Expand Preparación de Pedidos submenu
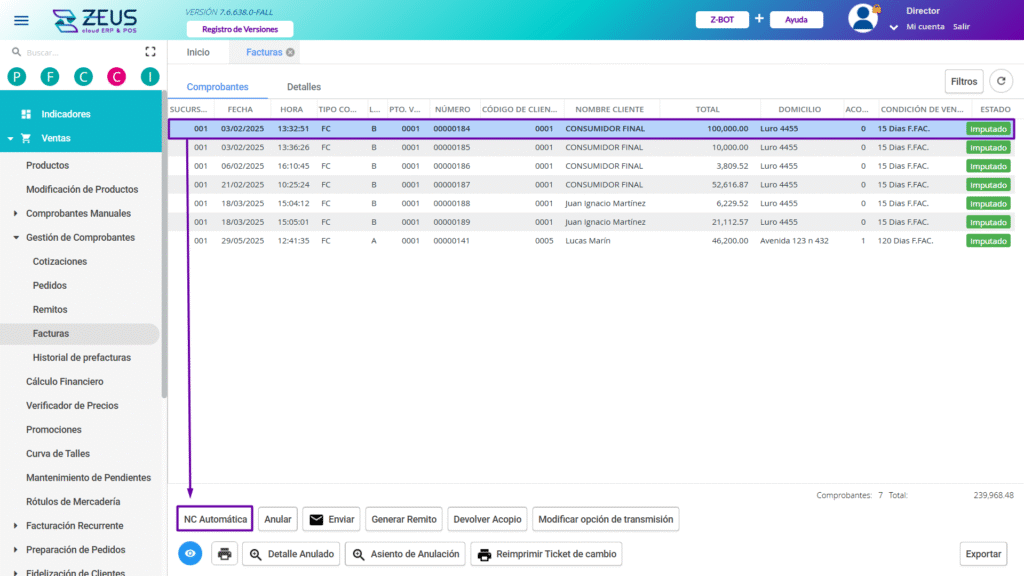This screenshot has width=1024, height=576. point(16,550)
